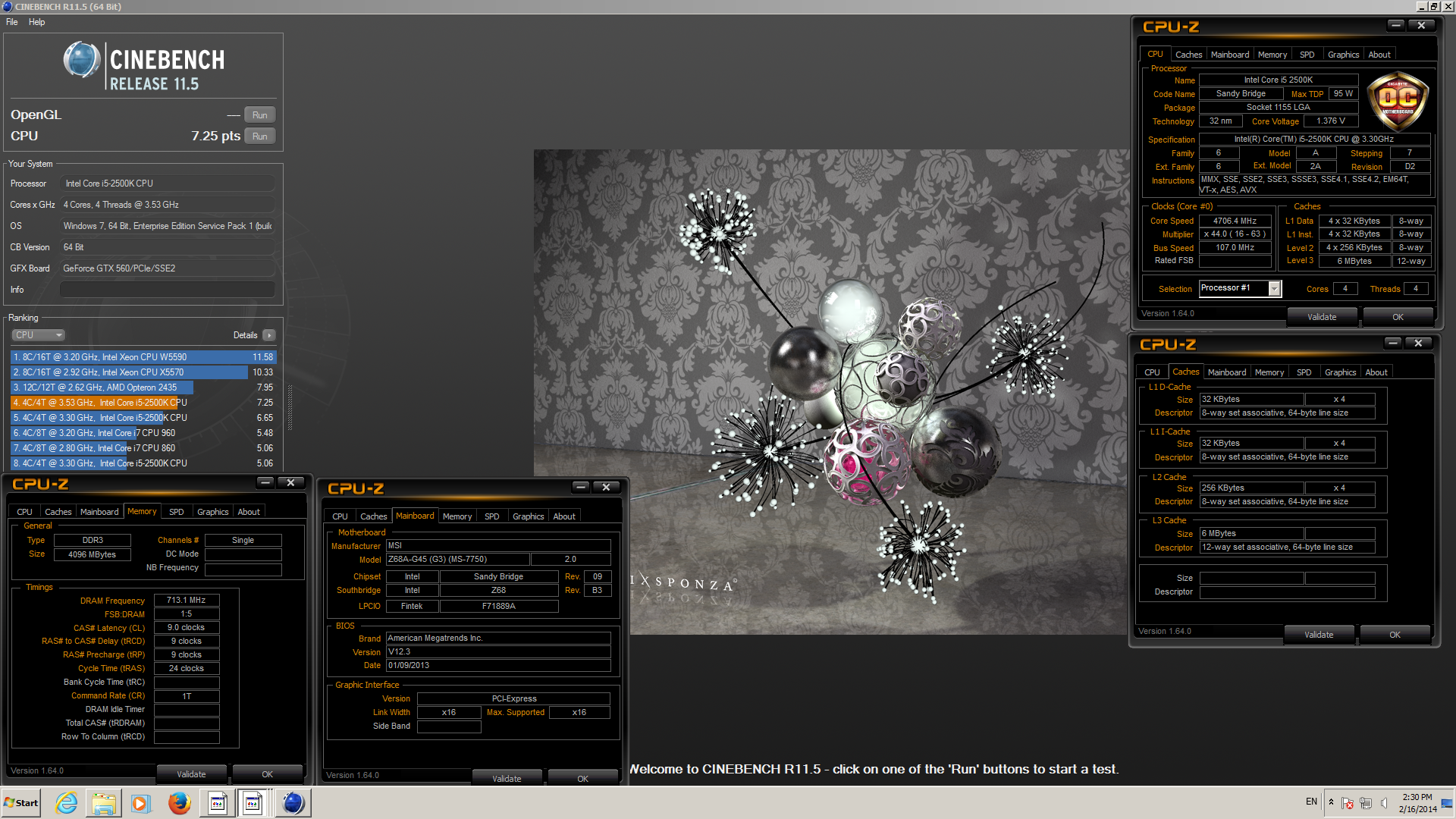Image resolution: width=1456 pixels, height=819 pixels.
Task: Open SPD tab in CPU-Z Memory window
Action: click(176, 512)
